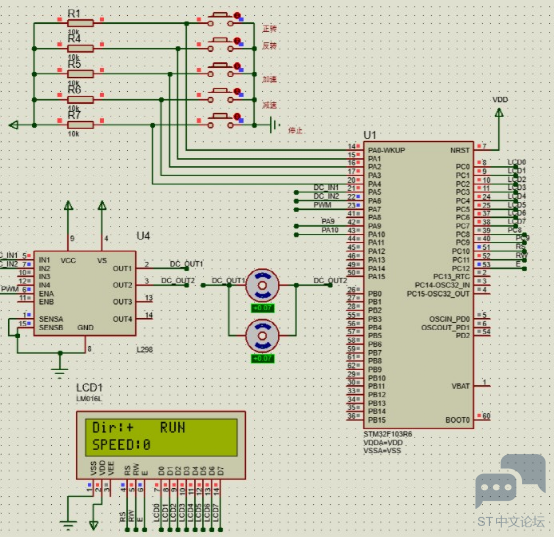Click the push button labeled 减速
Viewport: 554px width, 537px height.
[220, 96]
